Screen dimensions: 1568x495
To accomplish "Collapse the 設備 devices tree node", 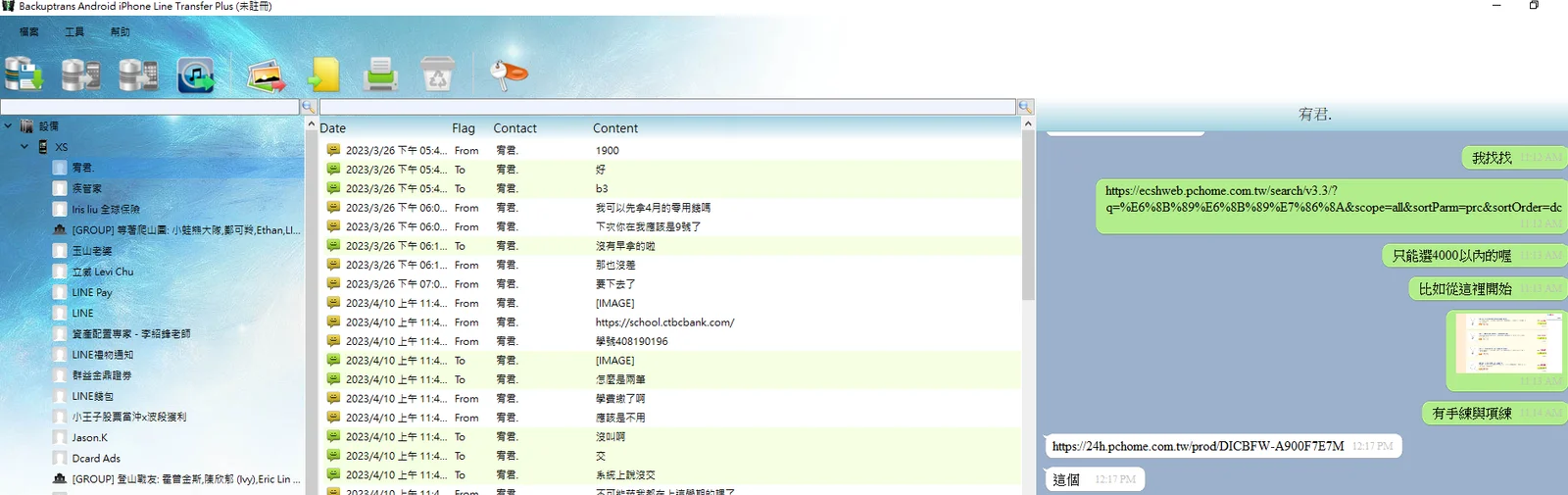I will 8,125.
